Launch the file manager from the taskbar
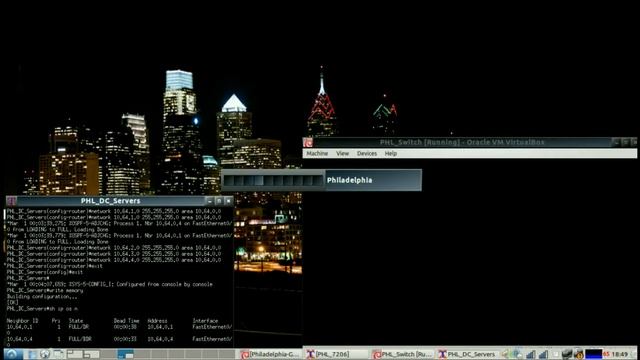640x360 pixels. coord(32,354)
